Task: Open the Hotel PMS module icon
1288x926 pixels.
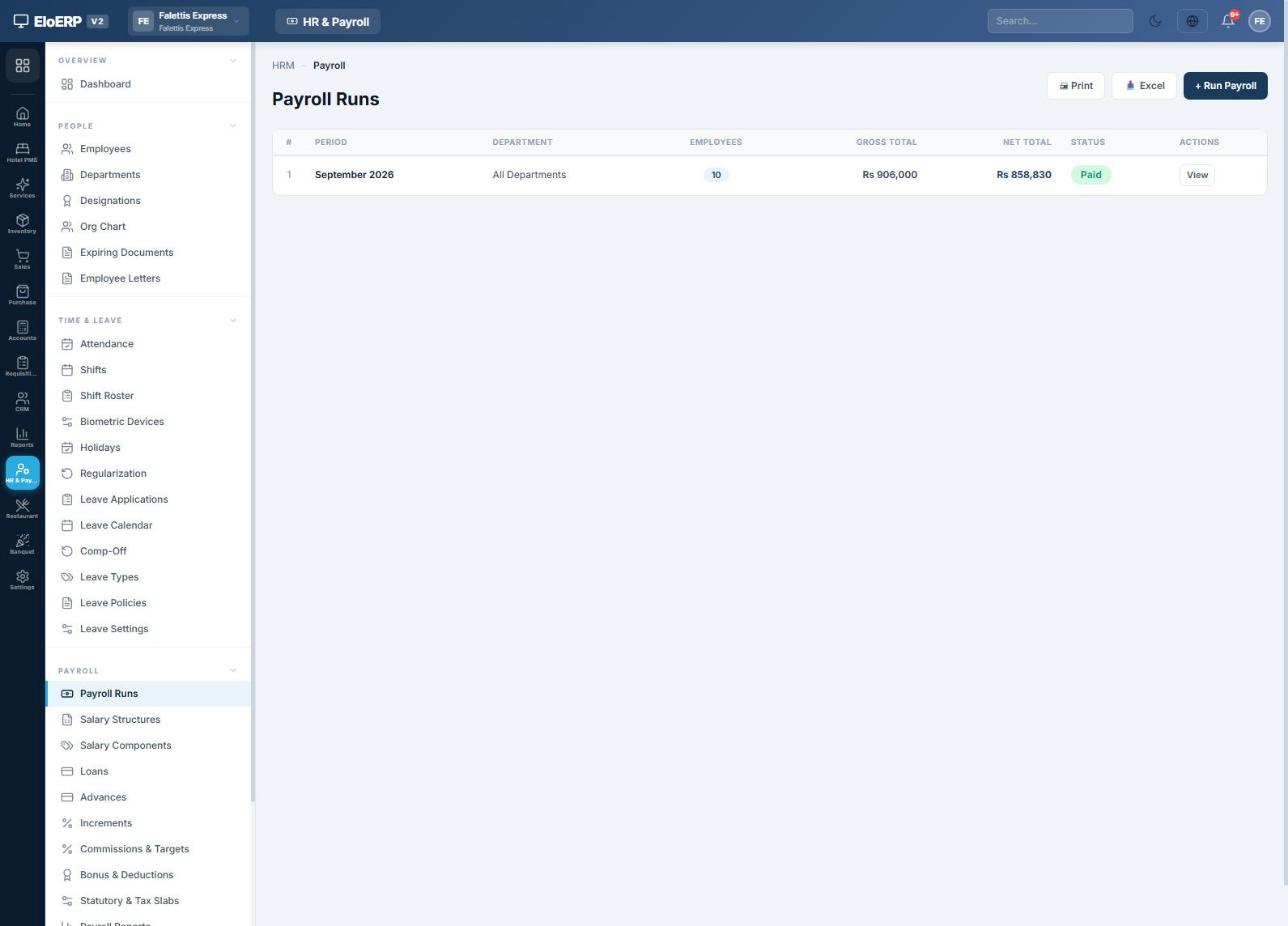Action: pyautogui.click(x=22, y=152)
